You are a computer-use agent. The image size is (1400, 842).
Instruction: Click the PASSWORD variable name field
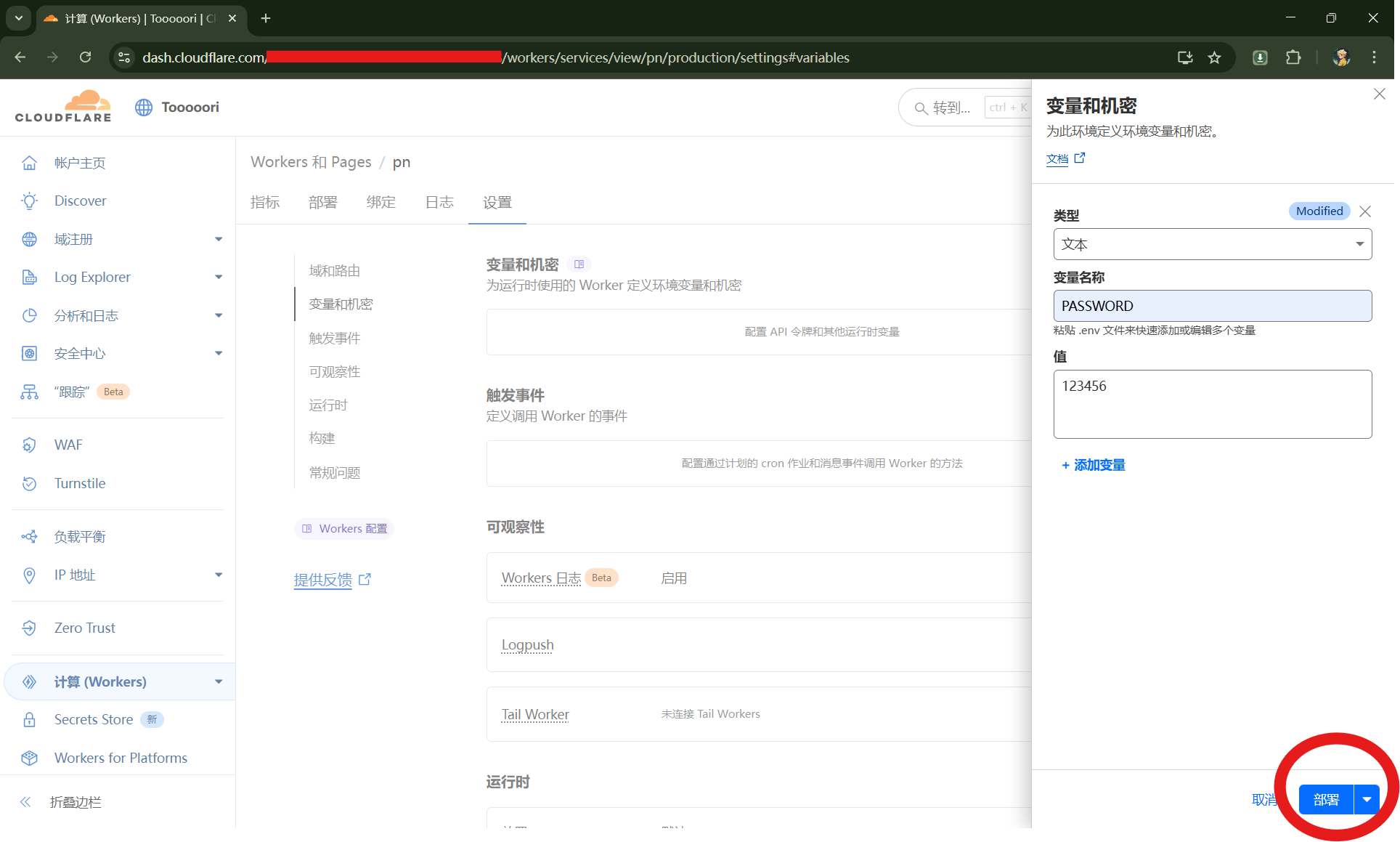pos(1212,306)
